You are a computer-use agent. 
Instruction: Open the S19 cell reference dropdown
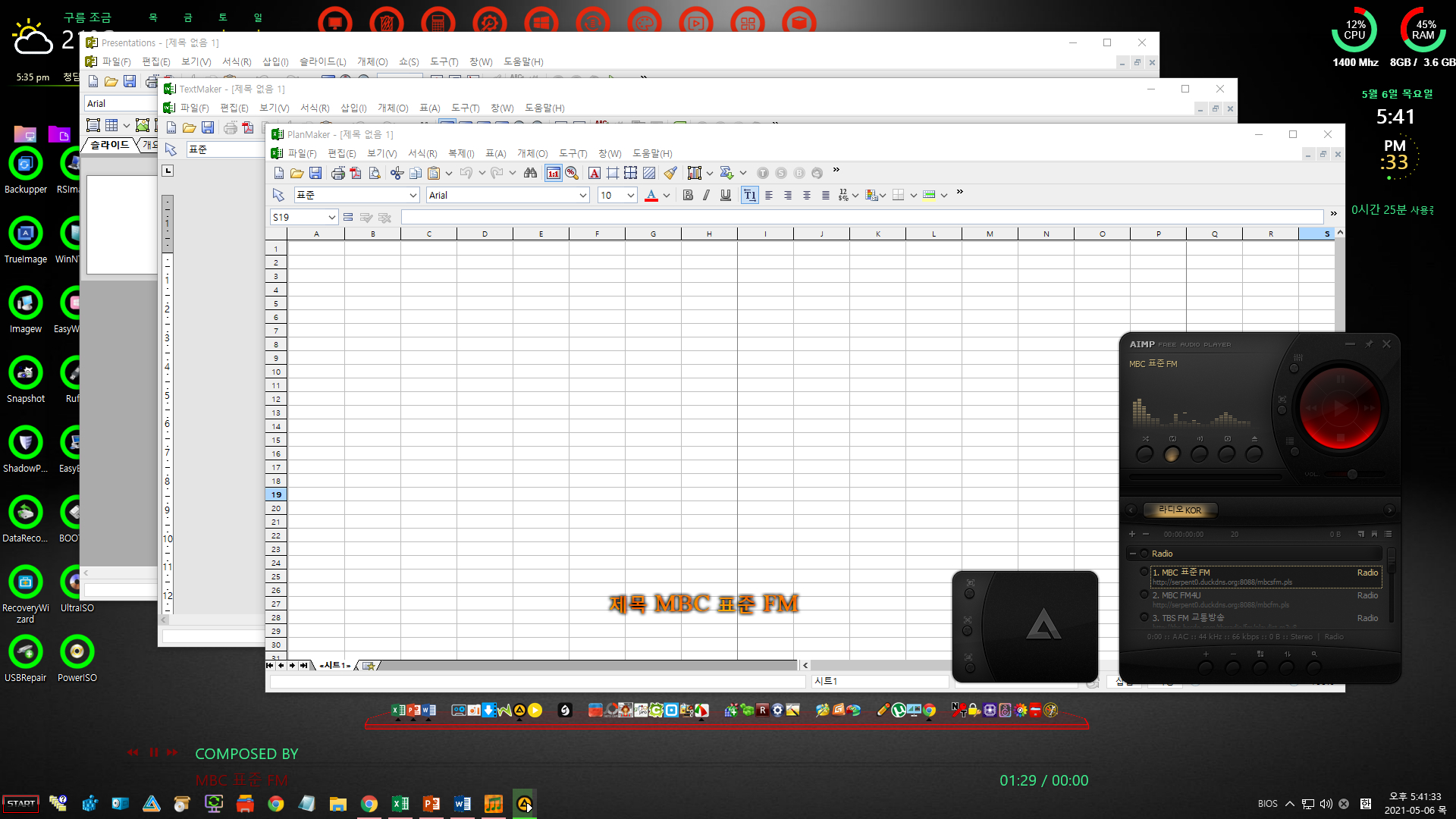coord(331,218)
